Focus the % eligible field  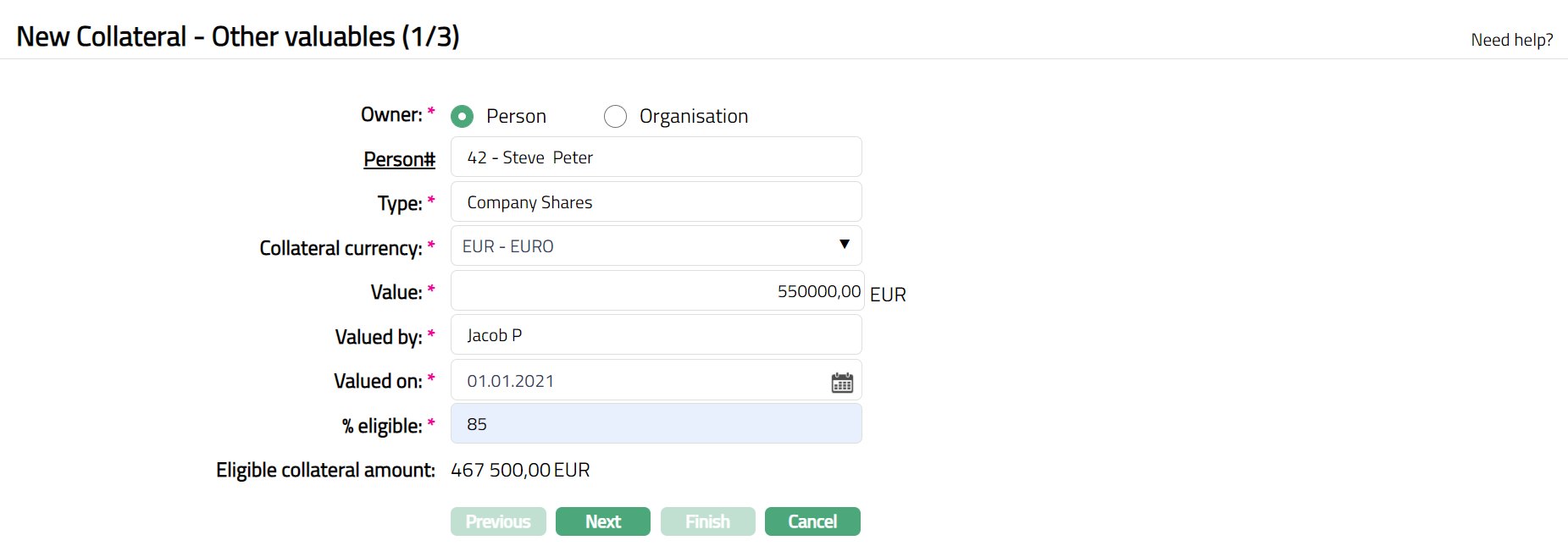656,424
